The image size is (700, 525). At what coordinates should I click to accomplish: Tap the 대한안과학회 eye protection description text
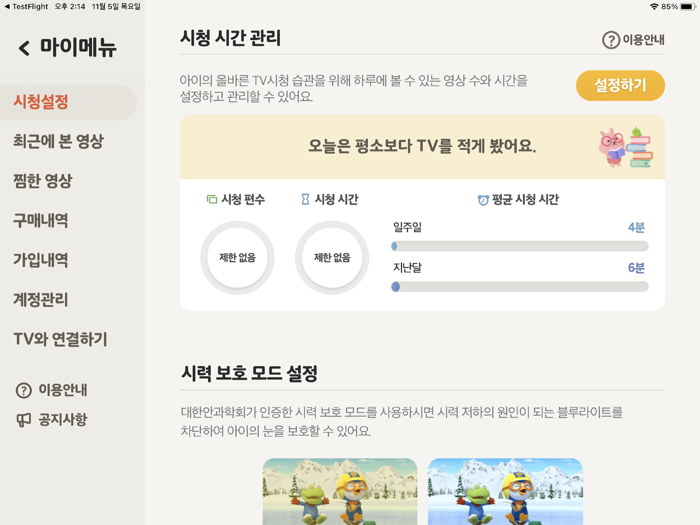tap(401, 421)
